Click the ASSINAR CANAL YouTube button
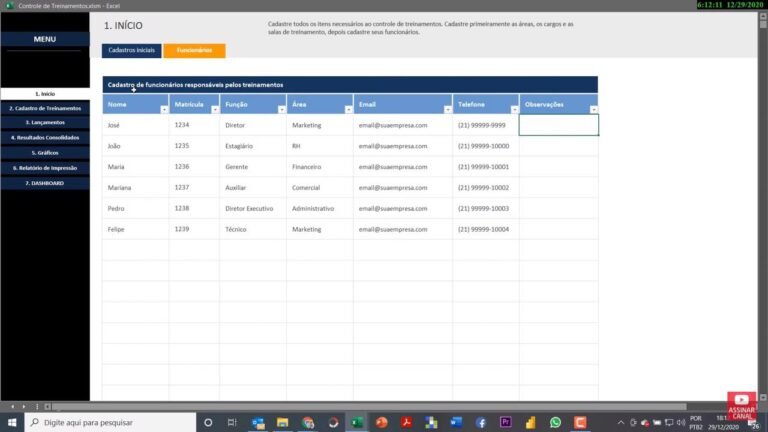768x432 pixels. [742, 406]
